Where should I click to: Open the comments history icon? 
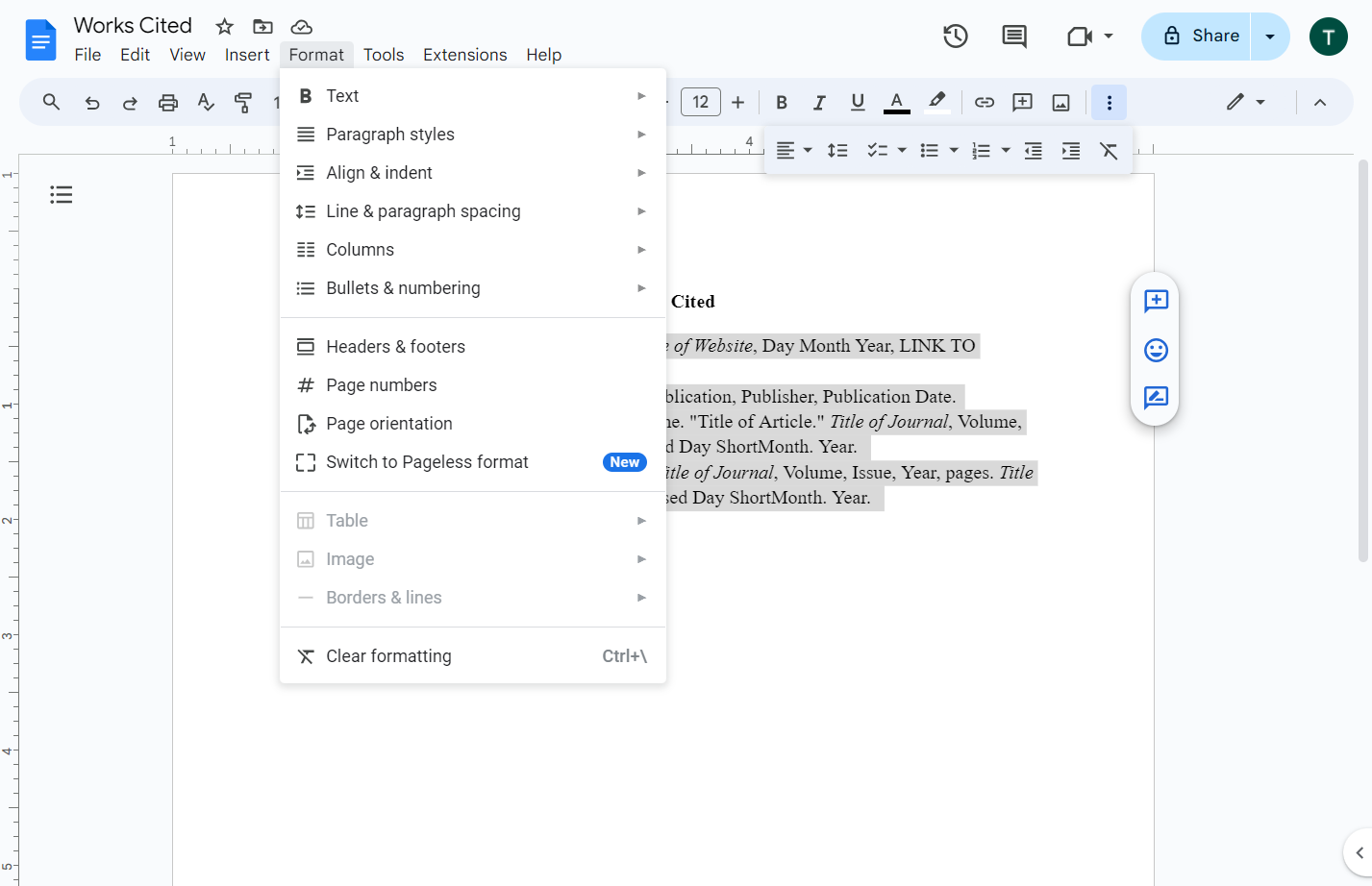(1014, 37)
